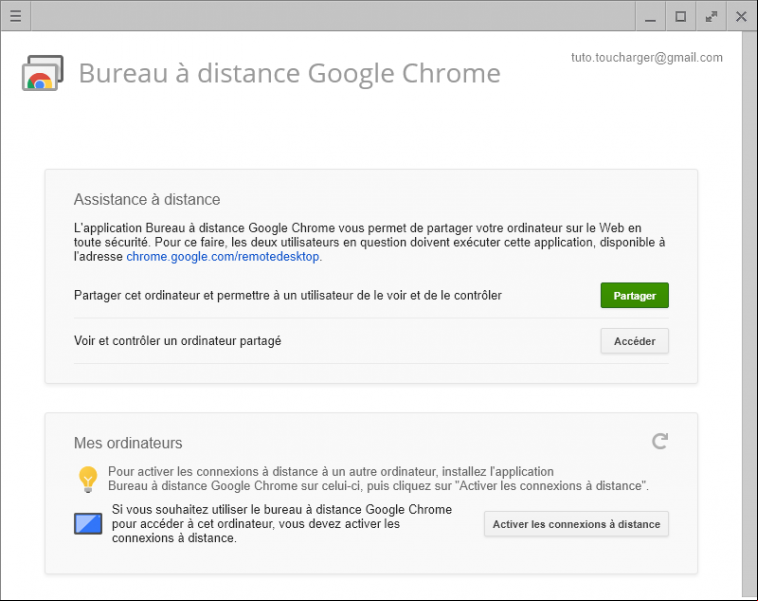Click the vertical scrollbar on the right
Viewport: 758px width, 601px height.
749,314
